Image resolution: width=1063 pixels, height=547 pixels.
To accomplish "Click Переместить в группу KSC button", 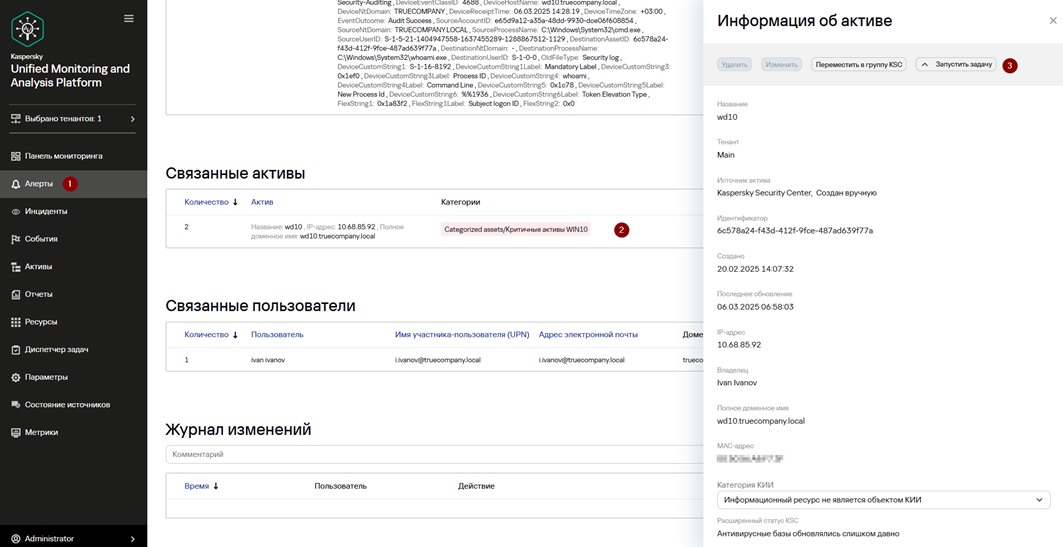I will pos(858,65).
